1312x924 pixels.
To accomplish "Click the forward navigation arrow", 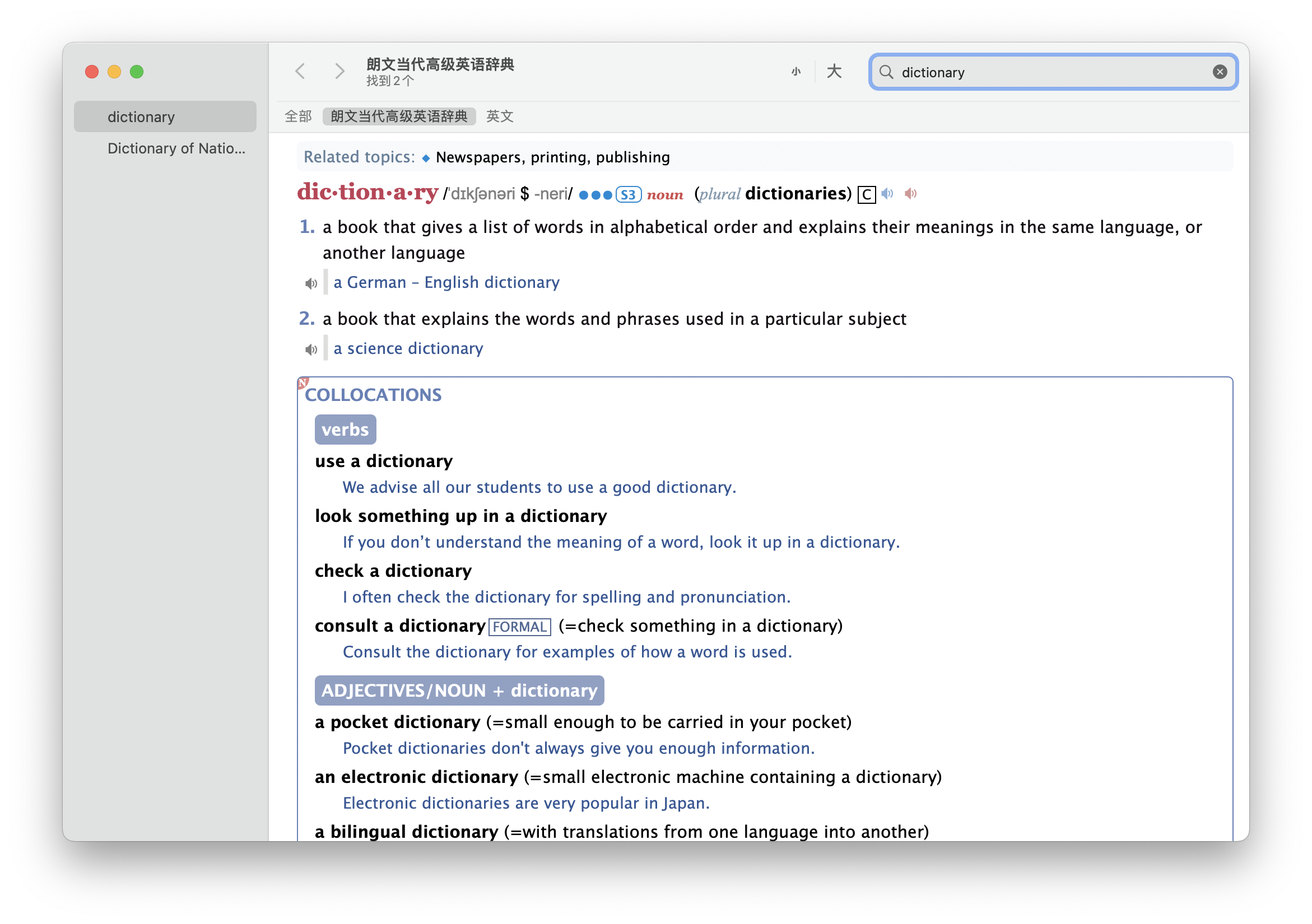I will [339, 71].
